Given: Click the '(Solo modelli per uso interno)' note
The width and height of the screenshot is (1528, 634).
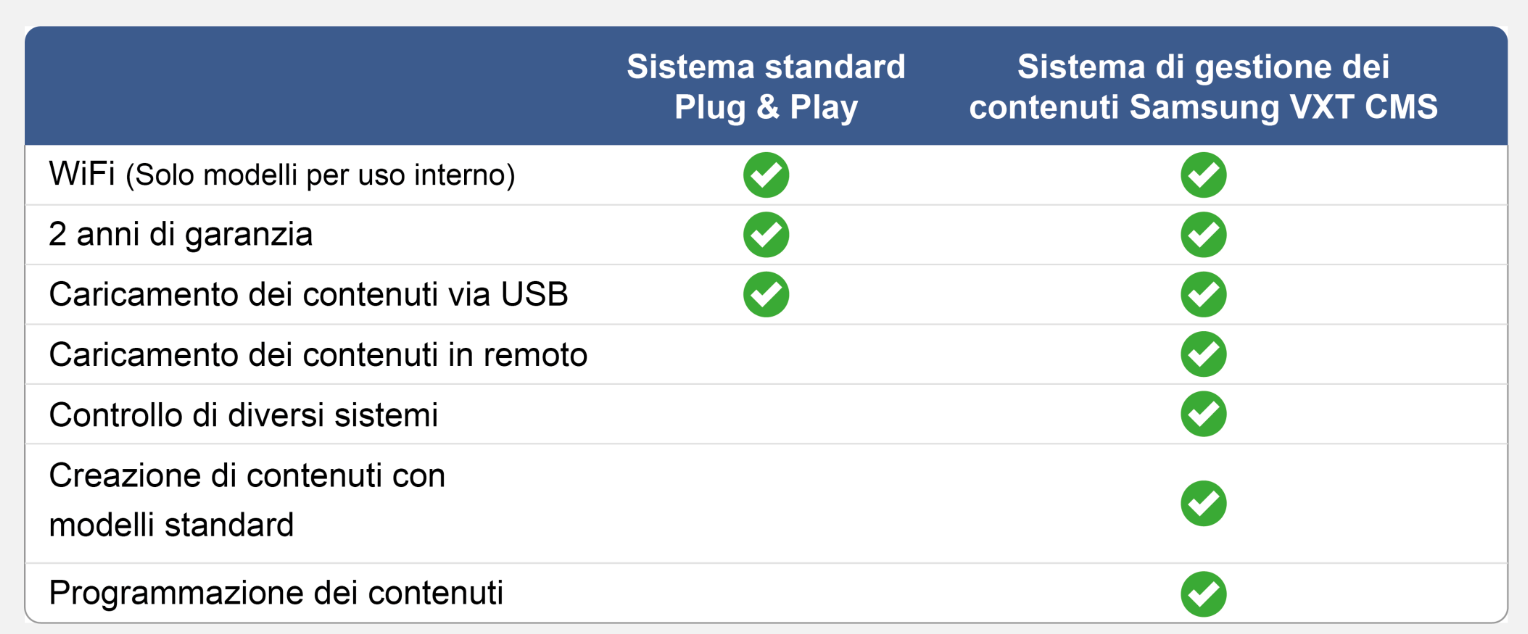Looking at the screenshot, I should (x=320, y=177).
